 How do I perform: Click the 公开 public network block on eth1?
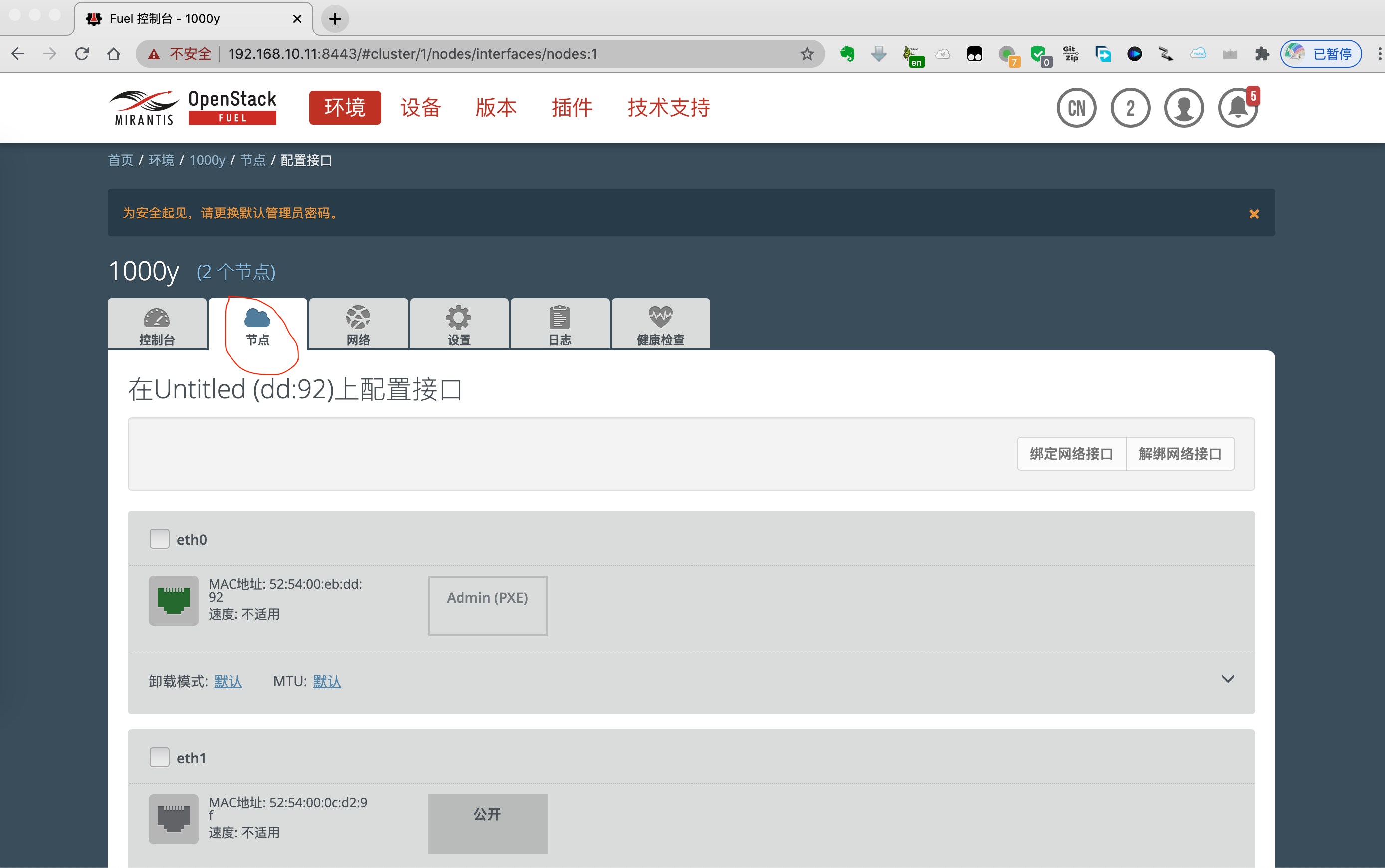point(487,823)
